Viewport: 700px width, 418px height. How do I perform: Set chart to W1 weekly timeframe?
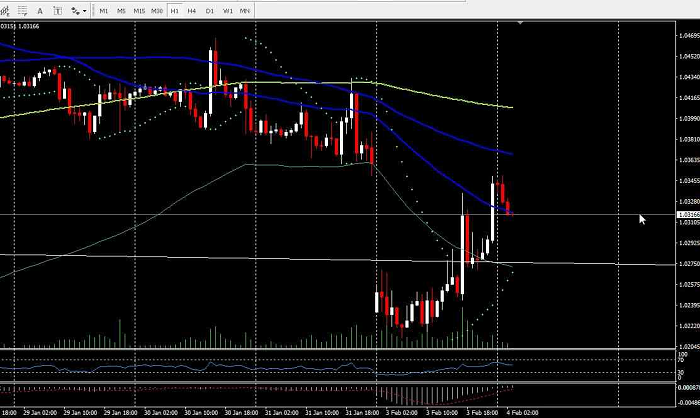(x=228, y=10)
